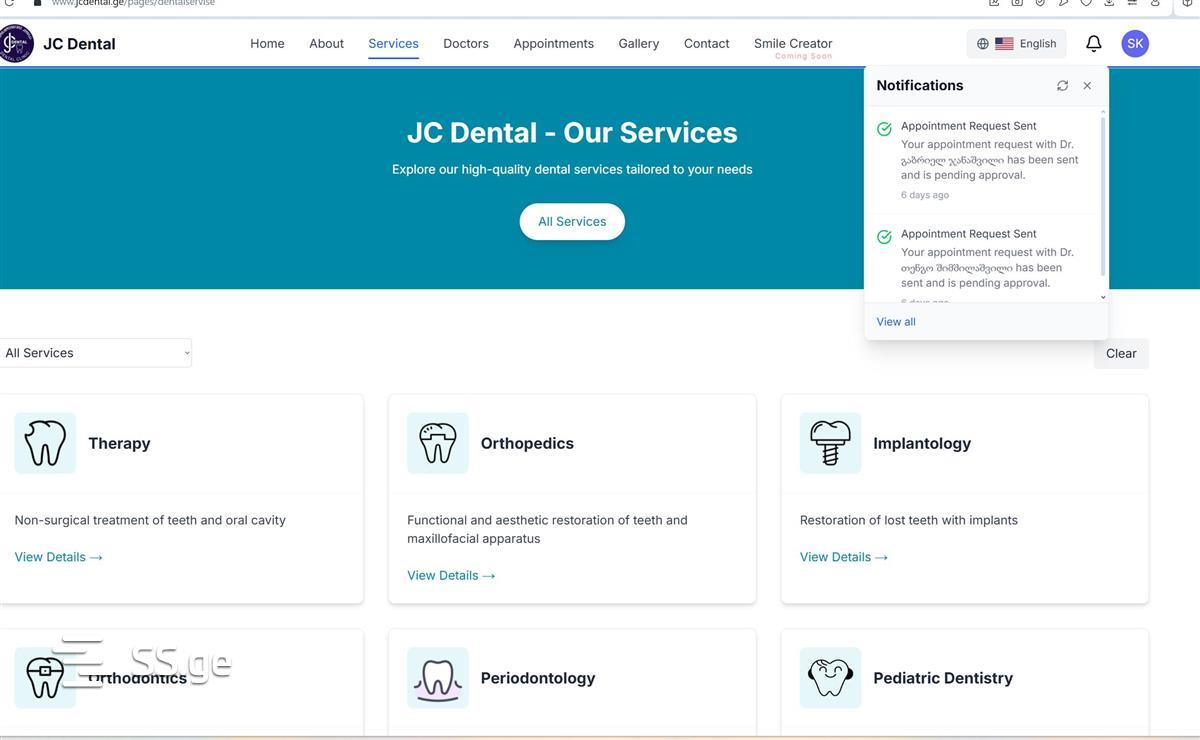Open the Doctors page
Viewport: 1200px width, 740px height.
pos(466,44)
